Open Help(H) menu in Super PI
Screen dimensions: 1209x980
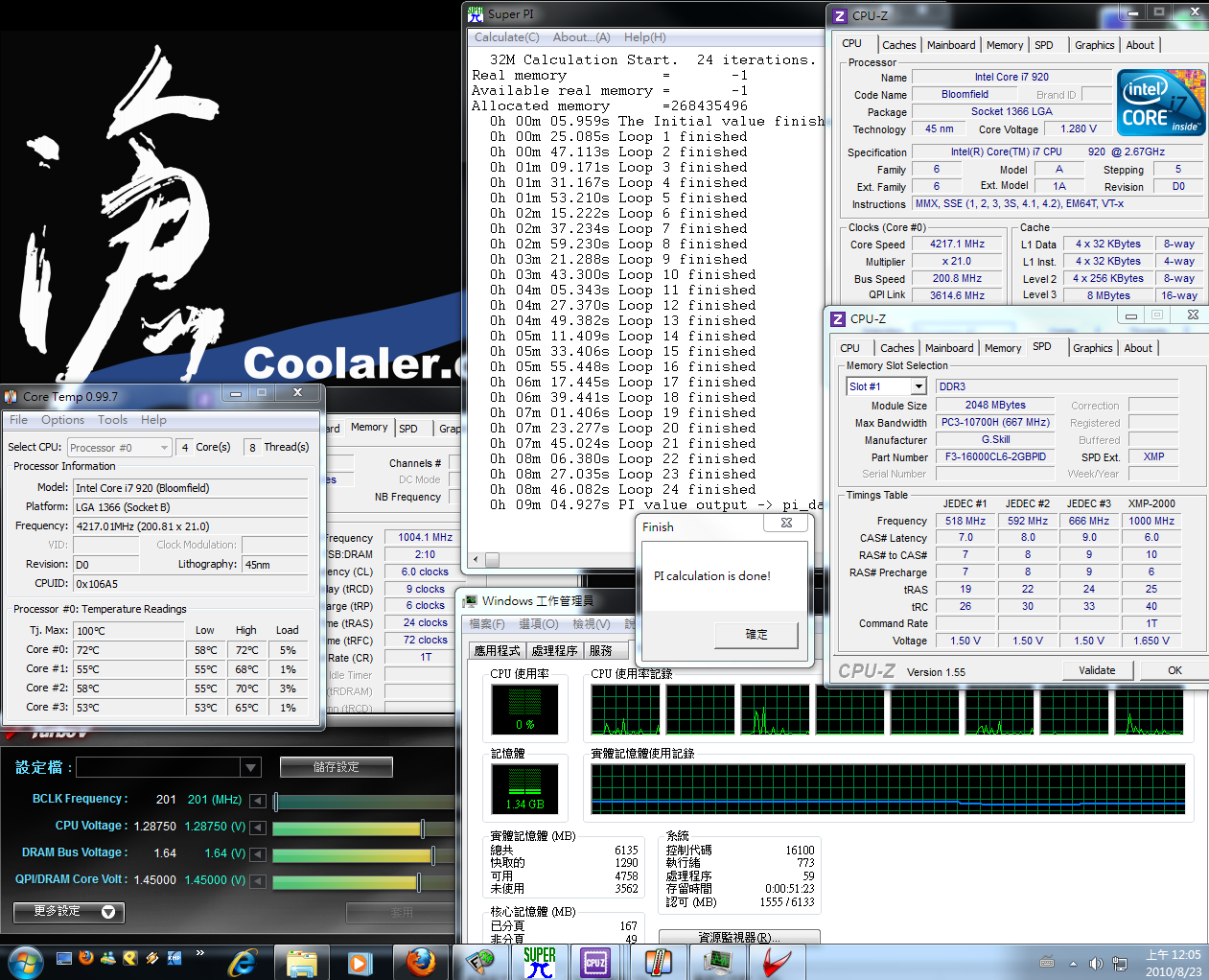pyautogui.click(x=644, y=37)
